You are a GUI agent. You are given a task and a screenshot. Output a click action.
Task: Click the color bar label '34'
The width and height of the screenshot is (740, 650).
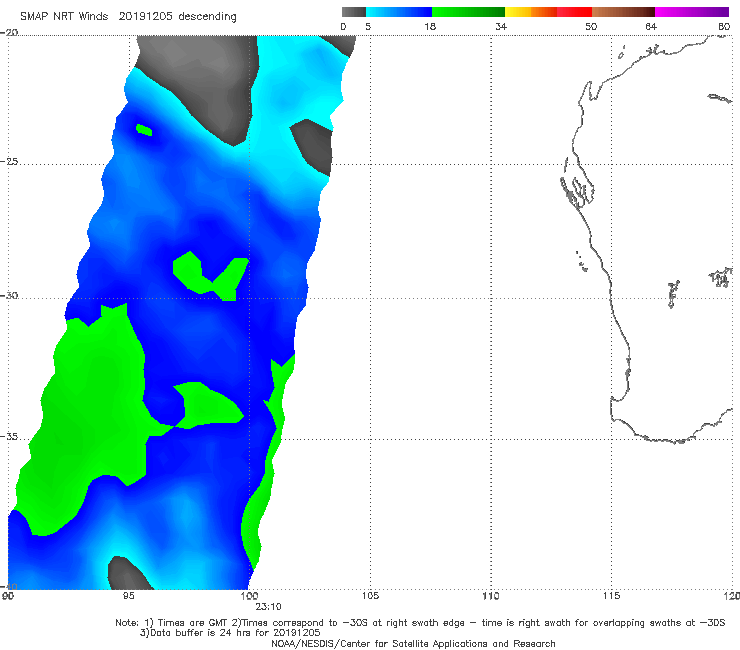click(x=501, y=26)
